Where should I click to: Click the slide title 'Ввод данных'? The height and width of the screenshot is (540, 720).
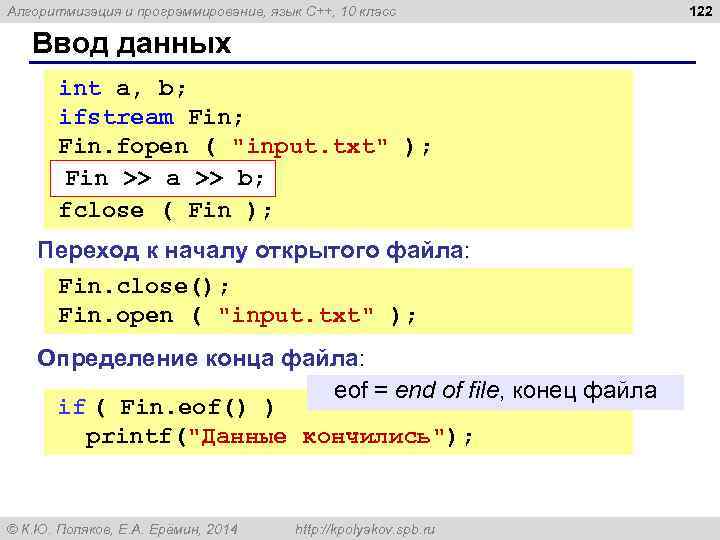tap(131, 43)
